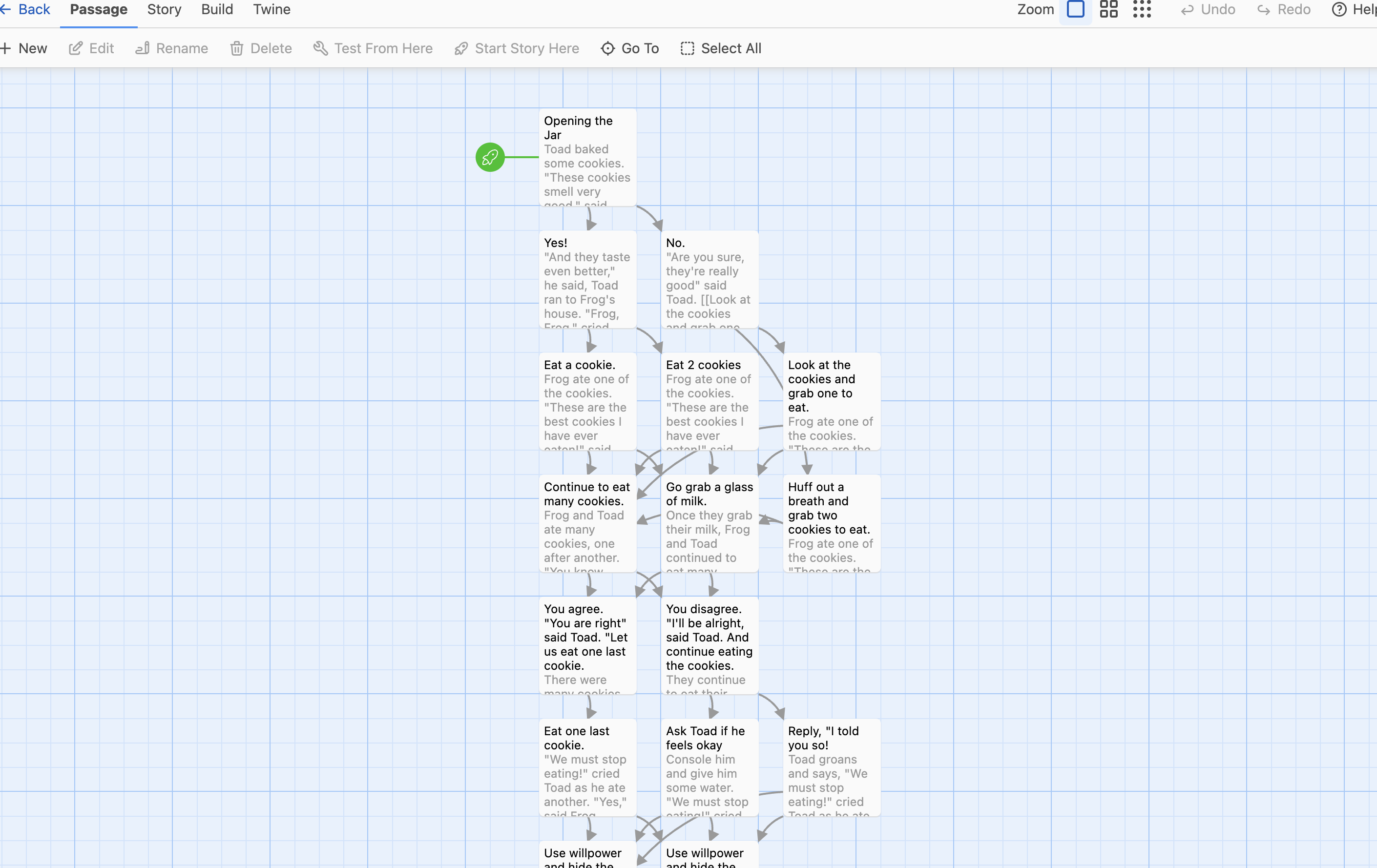Click the Redo button
1377x868 pixels.
1284,10
